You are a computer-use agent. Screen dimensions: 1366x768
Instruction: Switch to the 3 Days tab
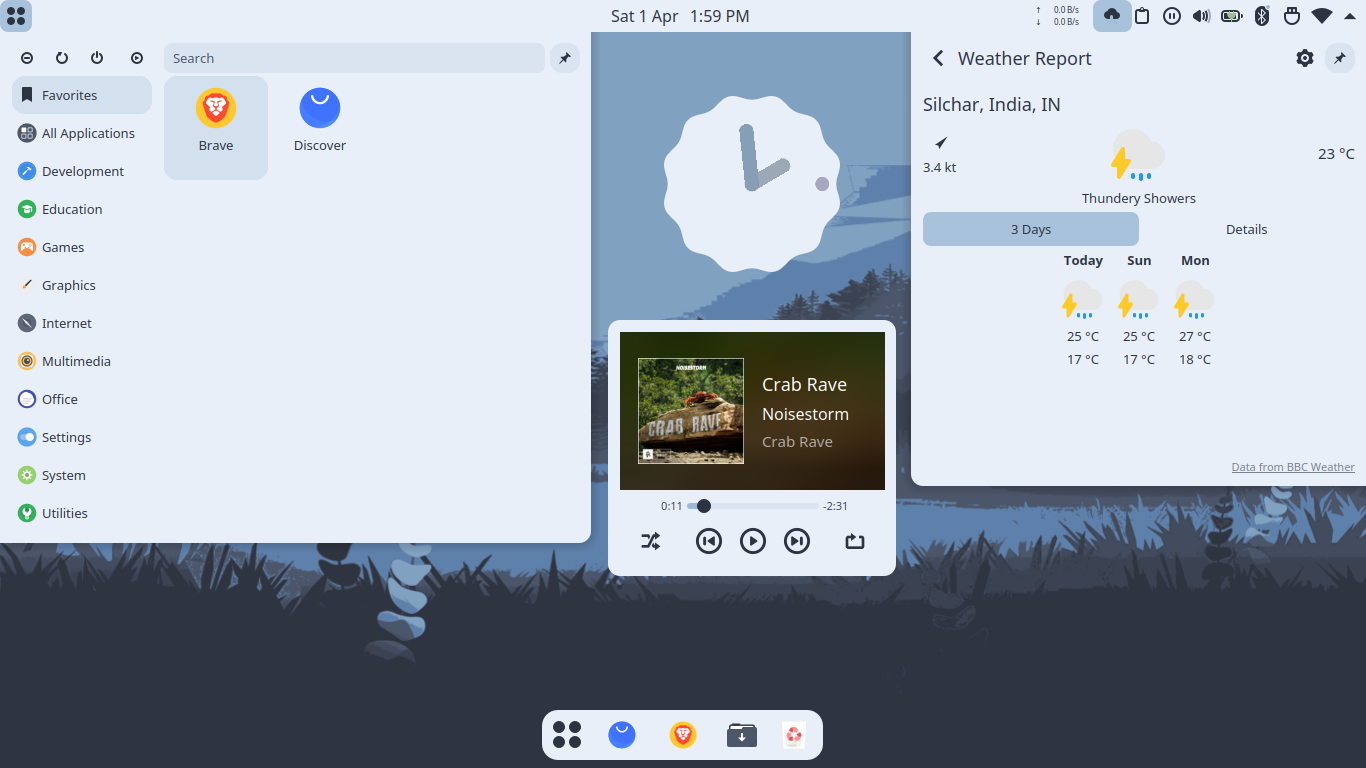click(1031, 229)
